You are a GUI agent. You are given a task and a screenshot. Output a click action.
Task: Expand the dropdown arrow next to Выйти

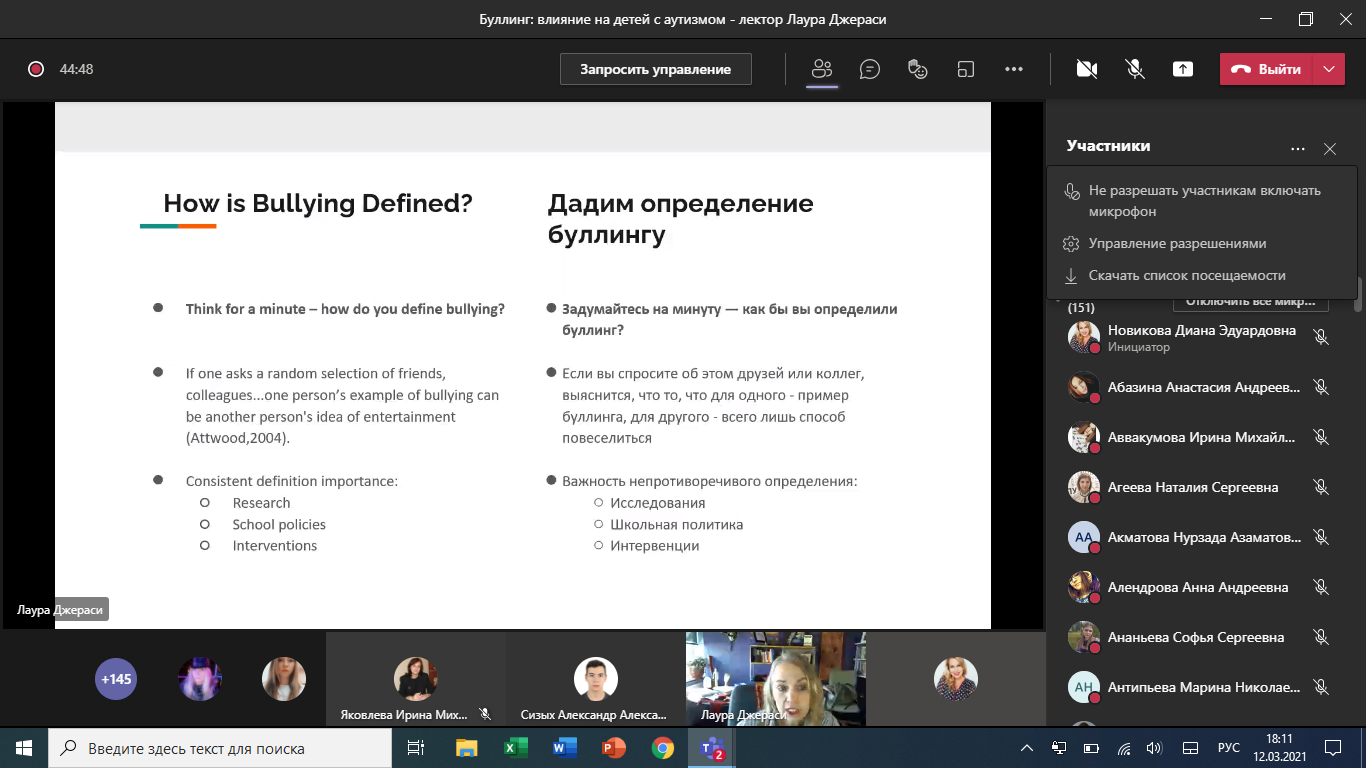click(1328, 69)
